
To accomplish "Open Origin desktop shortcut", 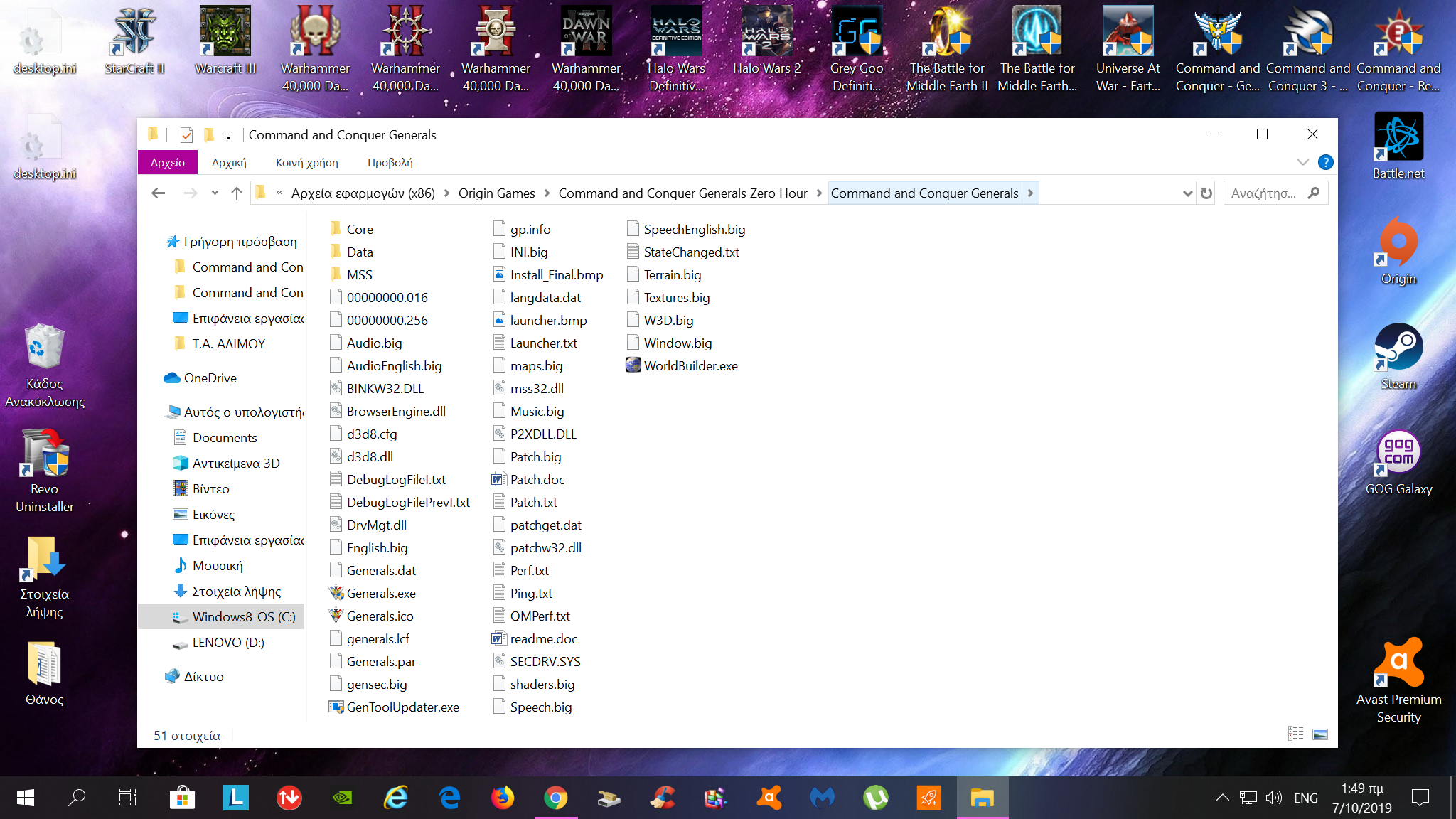I will [1398, 251].
